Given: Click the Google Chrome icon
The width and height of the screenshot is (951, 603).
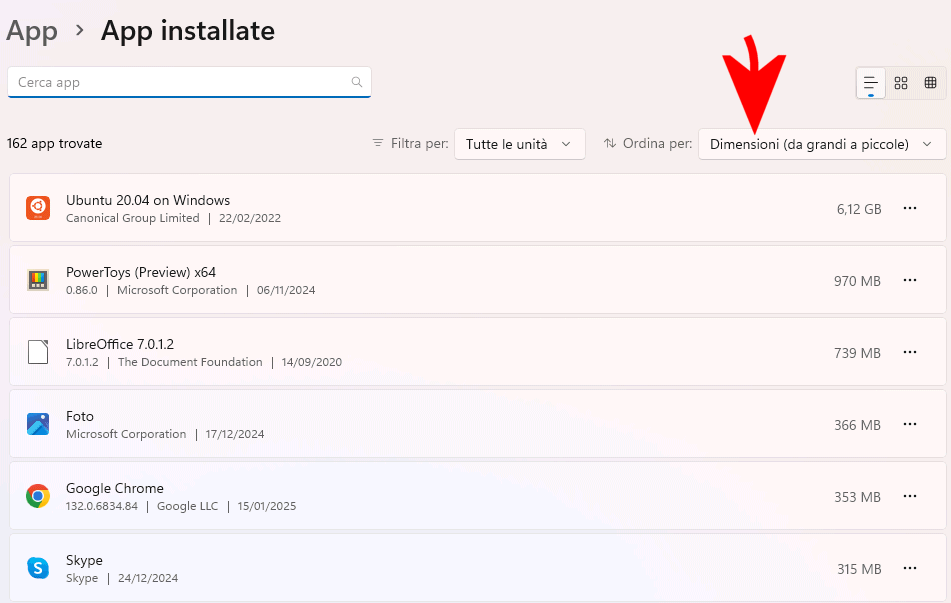Looking at the screenshot, I should pyautogui.click(x=38, y=496).
